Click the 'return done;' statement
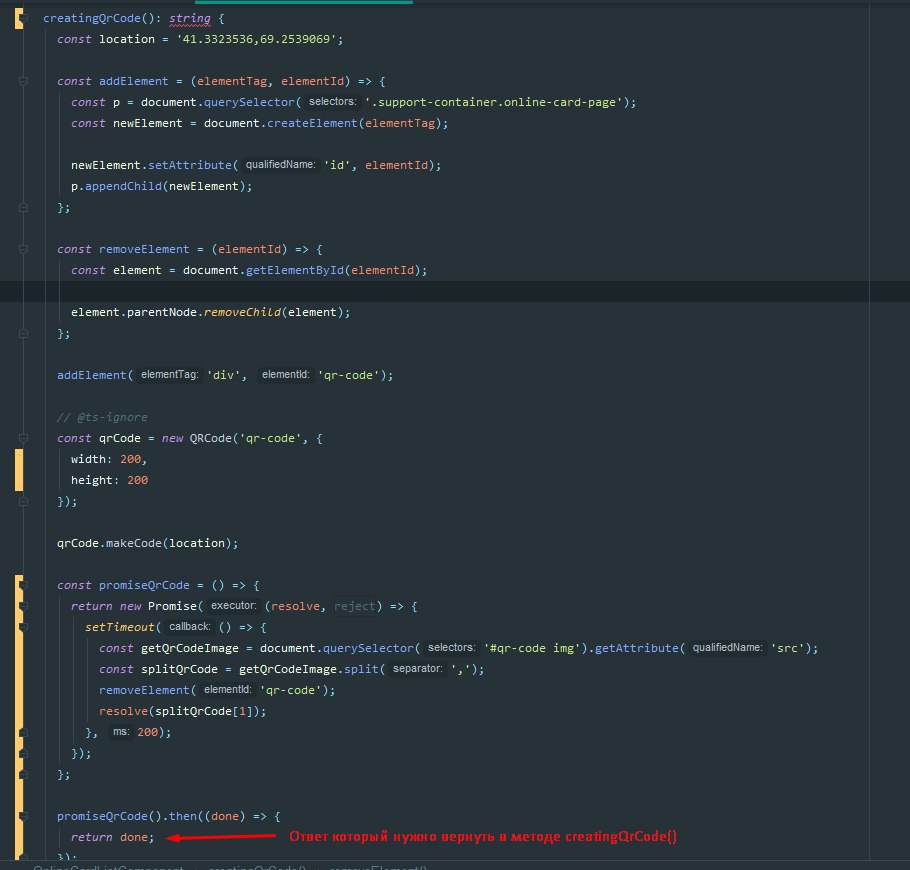Screen dimensions: 910x870 coord(113,837)
